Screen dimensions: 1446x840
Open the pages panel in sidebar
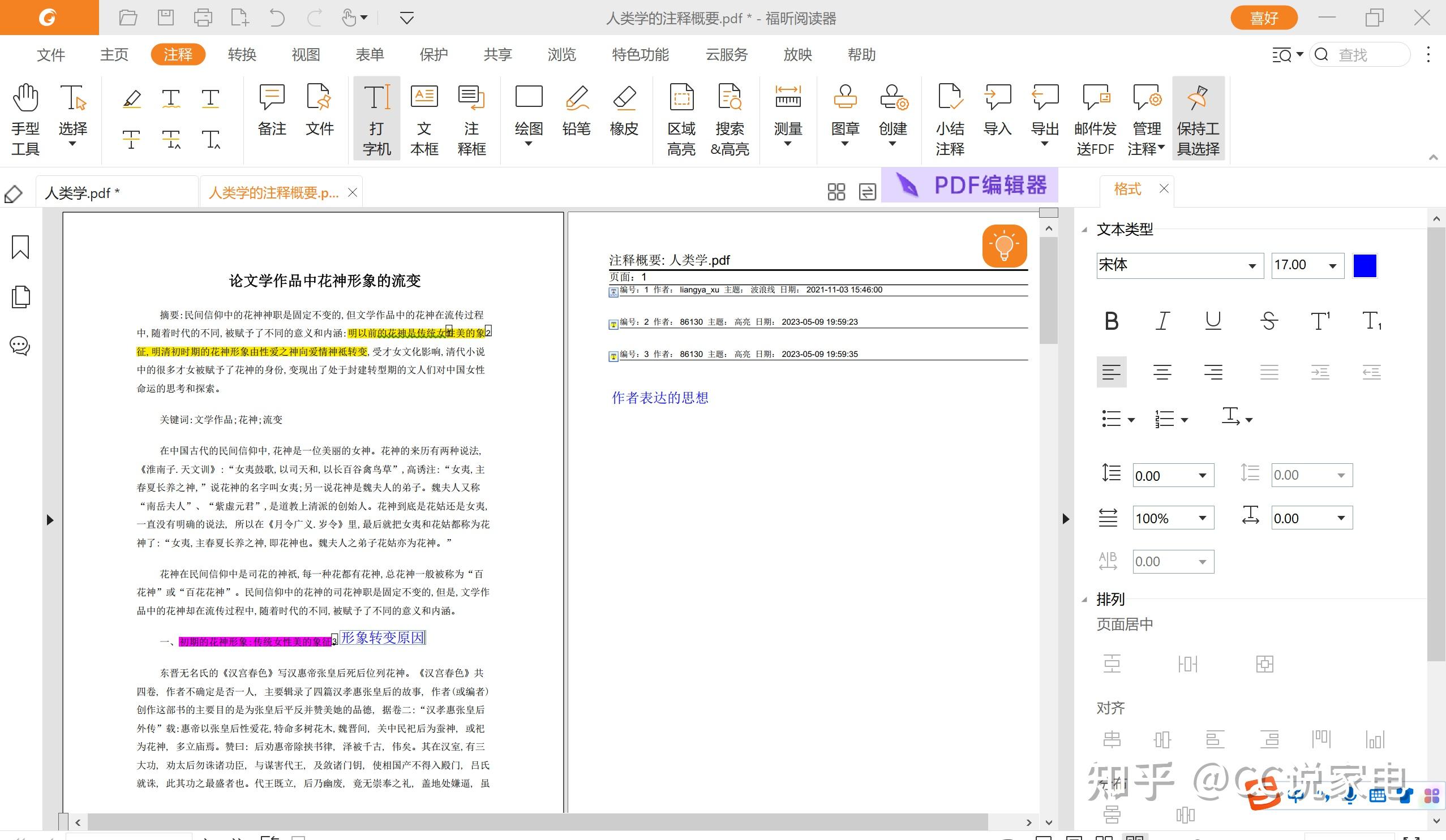20,296
